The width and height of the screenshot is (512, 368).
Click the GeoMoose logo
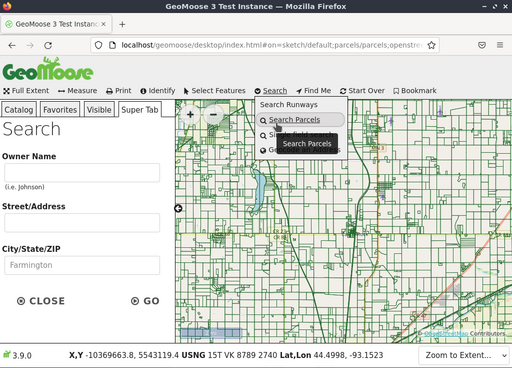pyautogui.click(x=48, y=69)
